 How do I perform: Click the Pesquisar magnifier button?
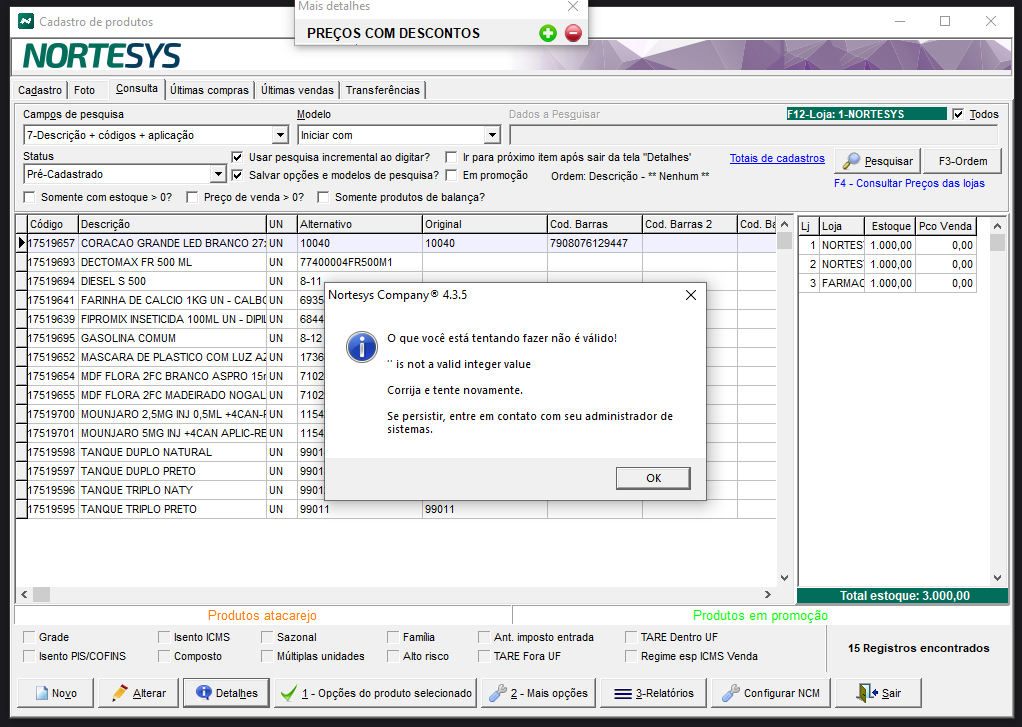click(x=877, y=161)
